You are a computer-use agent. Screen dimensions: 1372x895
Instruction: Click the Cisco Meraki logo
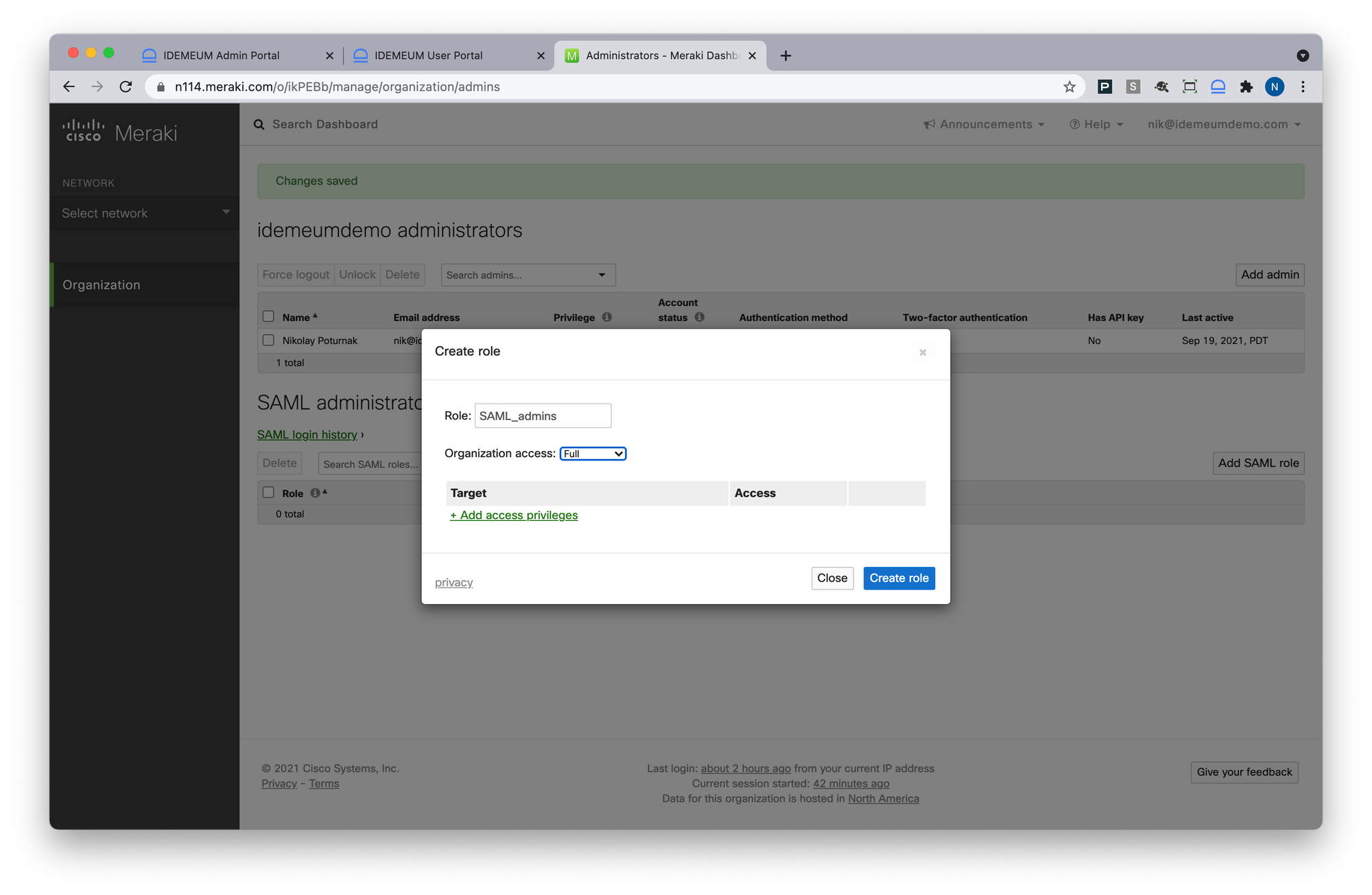tap(120, 132)
